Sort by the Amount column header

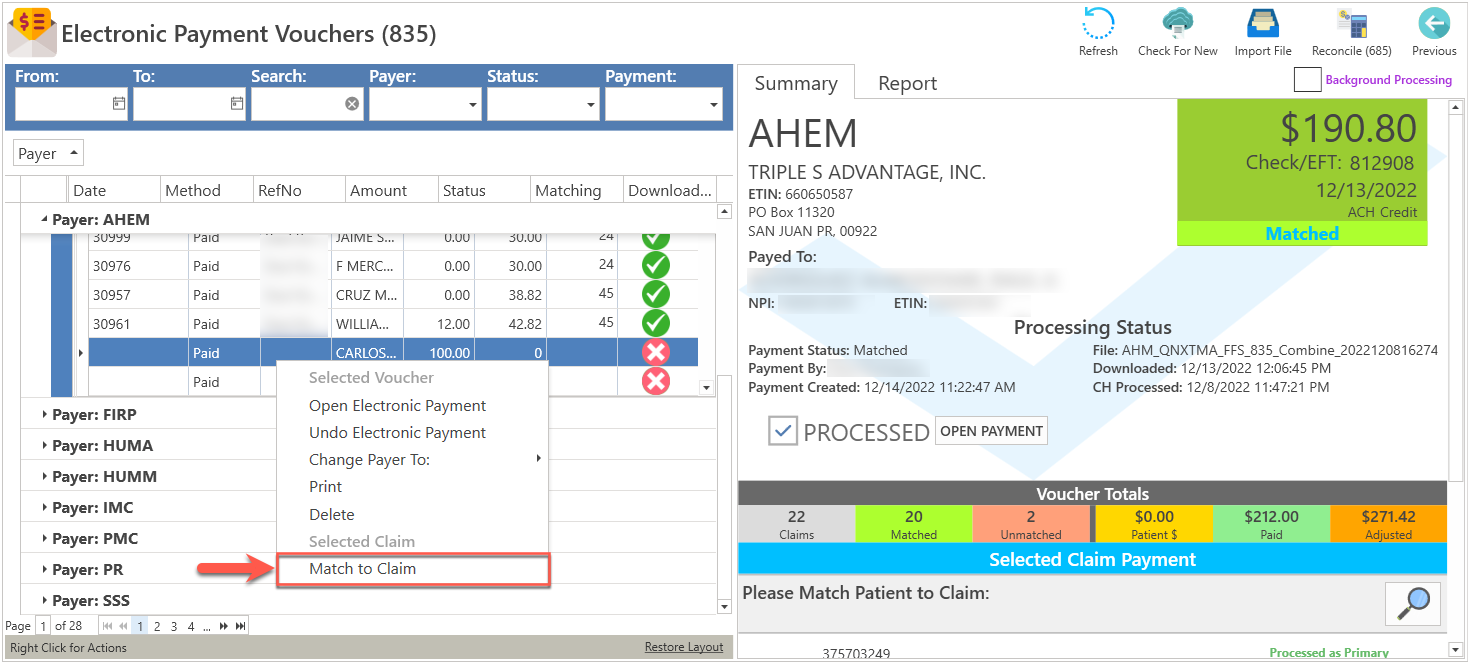(392, 190)
